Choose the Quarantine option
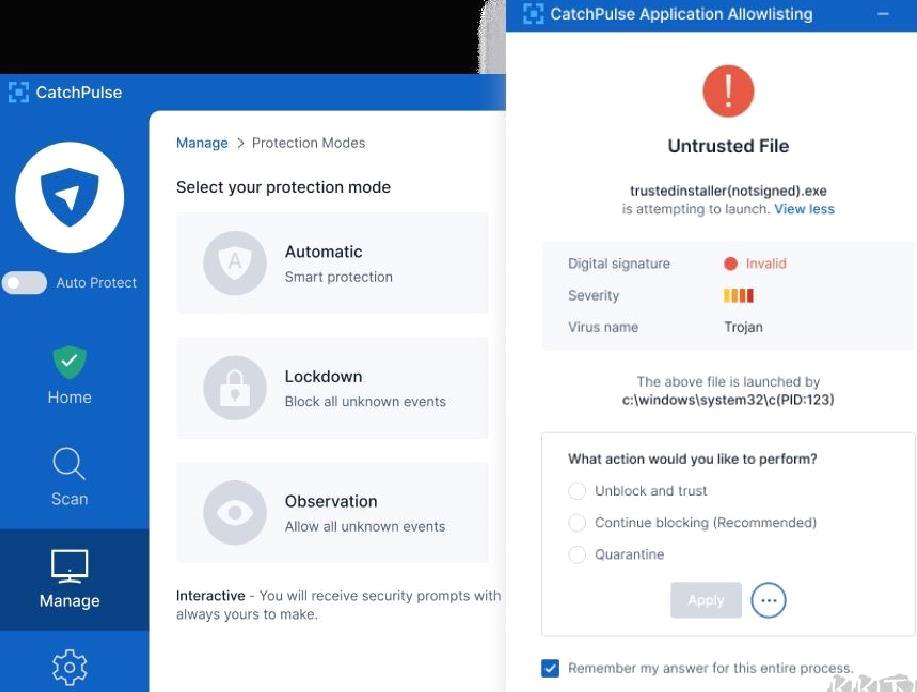The height and width of the screenshot is (692, 917). click(x=616, y=554)
